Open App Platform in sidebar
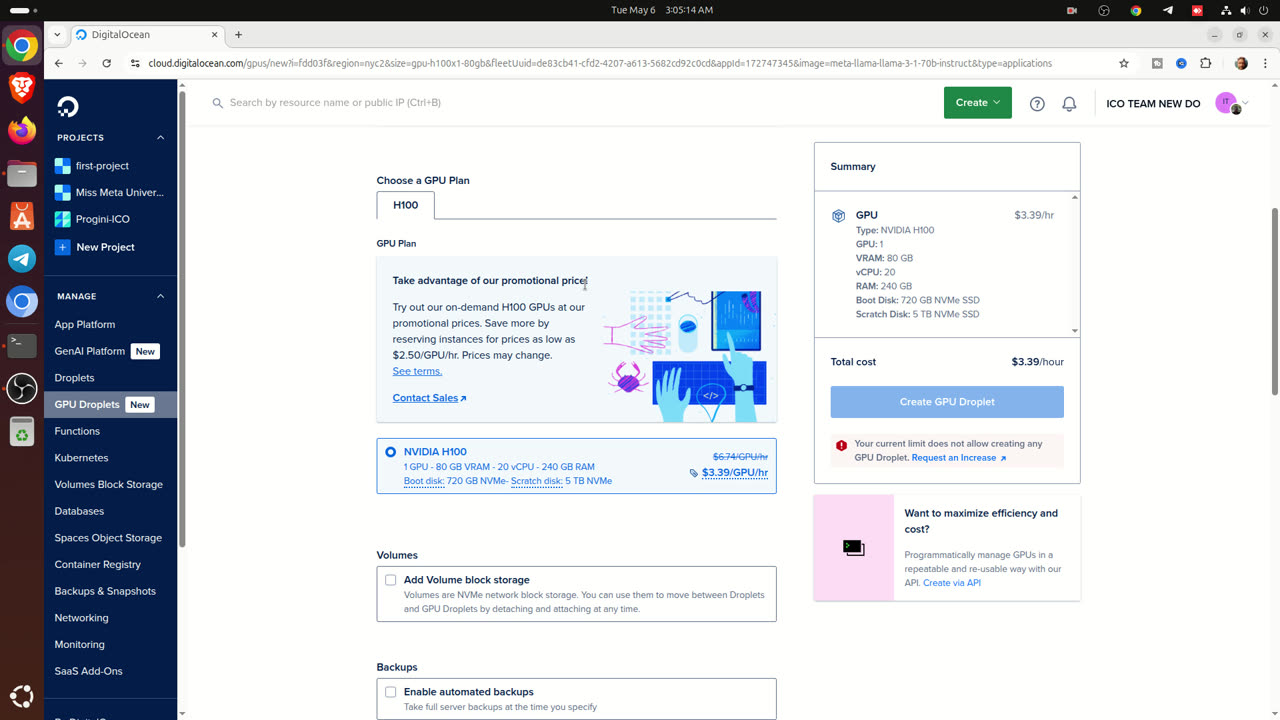 click(x=85, y=324)
